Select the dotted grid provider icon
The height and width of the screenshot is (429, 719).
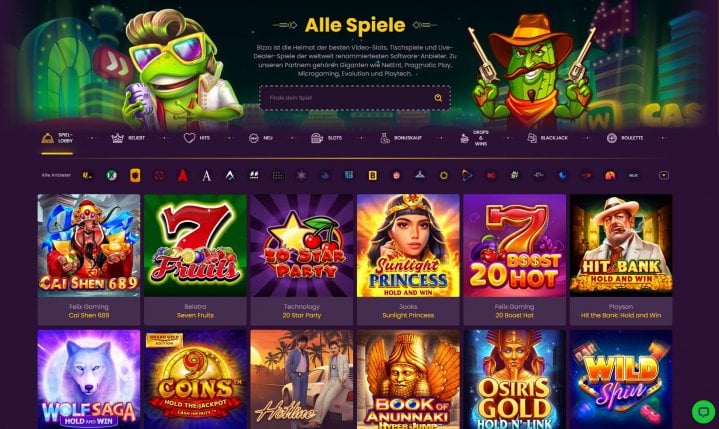coord(277,175)
